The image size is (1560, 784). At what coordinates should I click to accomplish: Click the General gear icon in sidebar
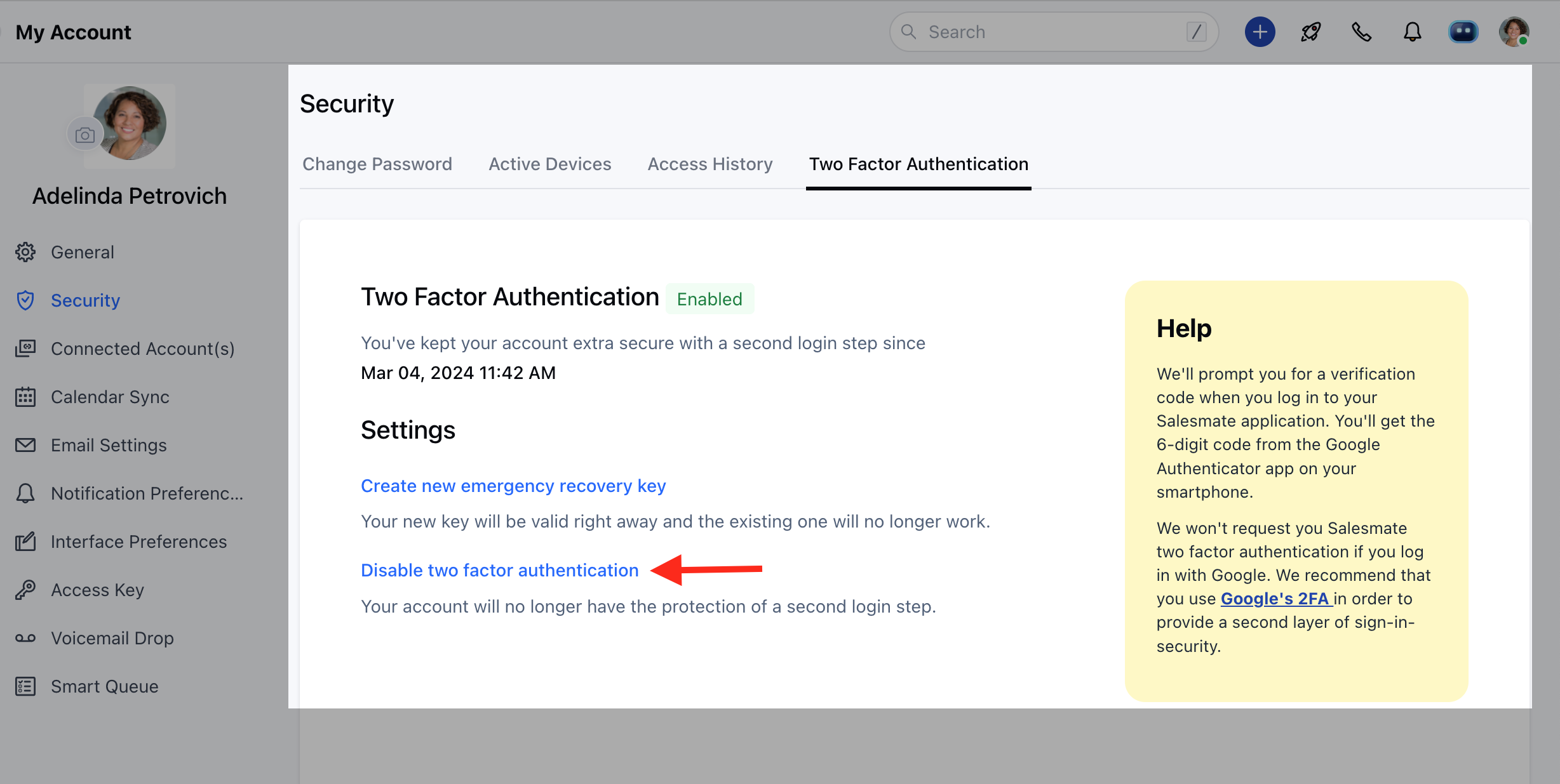tap(25, 252)
